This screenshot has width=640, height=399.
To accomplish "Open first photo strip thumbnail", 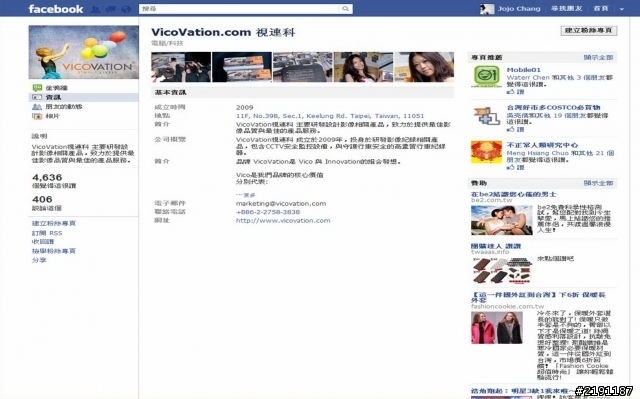I will point(181,67).
